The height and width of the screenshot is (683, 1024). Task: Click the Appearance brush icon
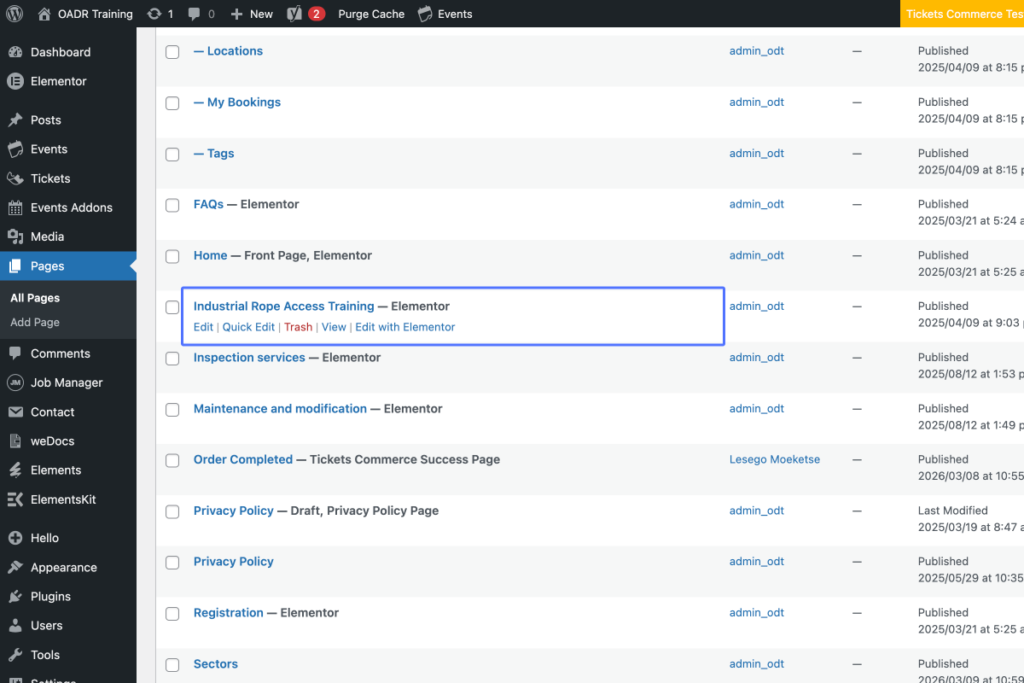[15, 567]
